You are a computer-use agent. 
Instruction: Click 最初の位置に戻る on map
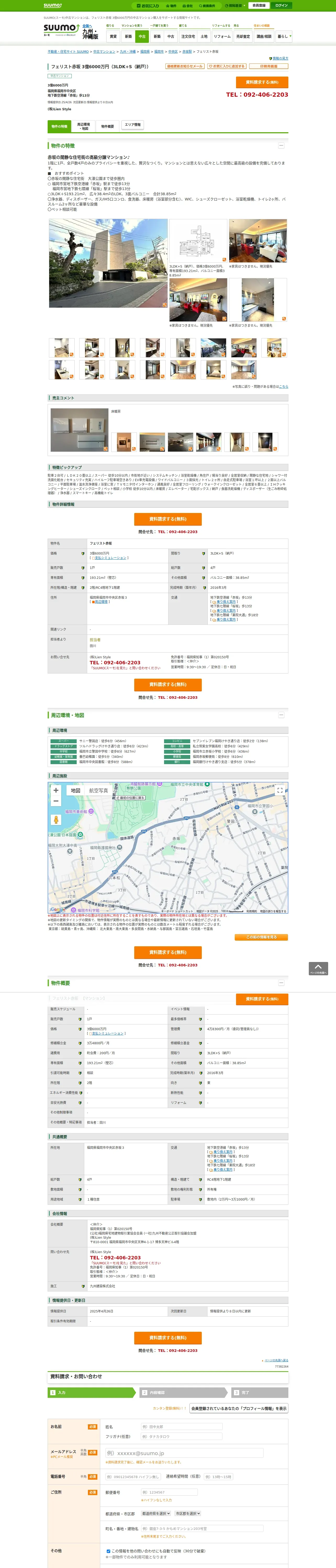click(x=131, y=798)
